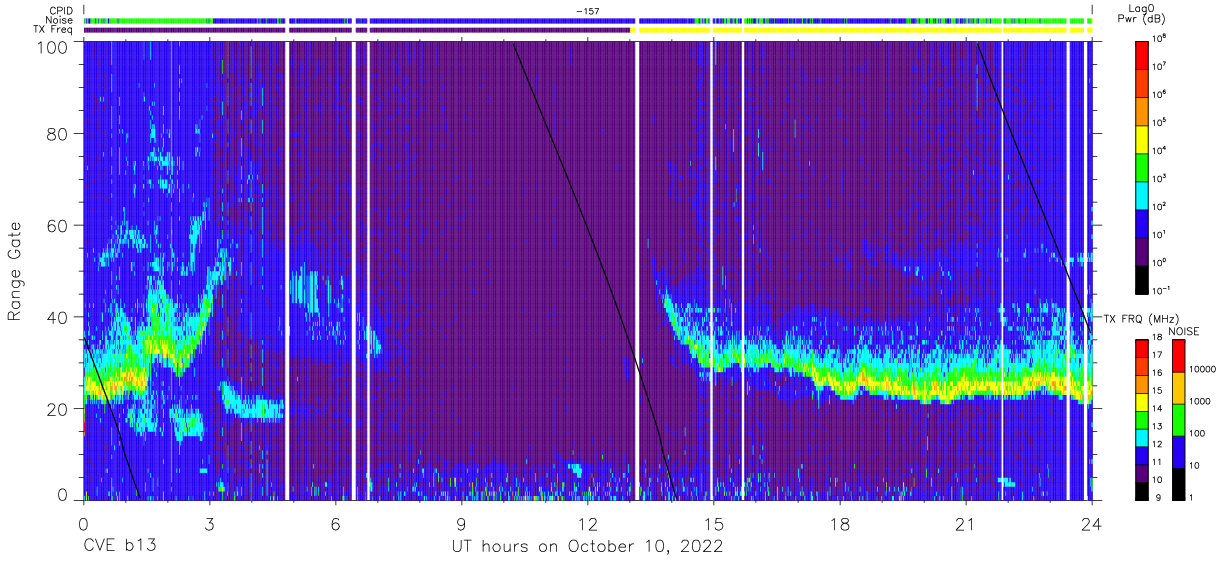Click the '9' tick on UT hours axis
Image resolution: width=1228 pixels, height=567 pixels.
click(462, 523)
